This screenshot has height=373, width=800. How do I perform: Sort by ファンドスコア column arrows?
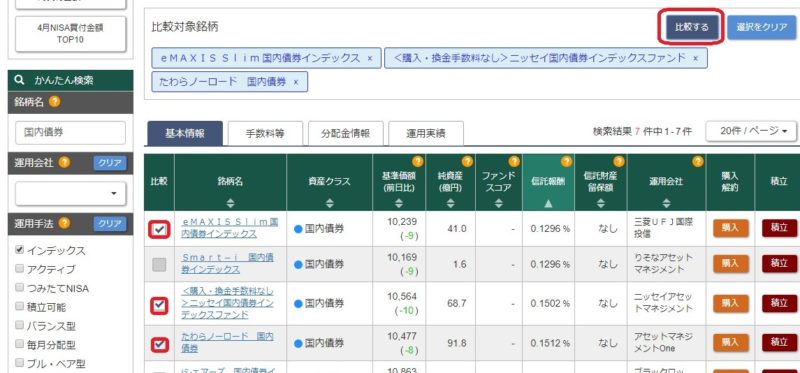498,203
